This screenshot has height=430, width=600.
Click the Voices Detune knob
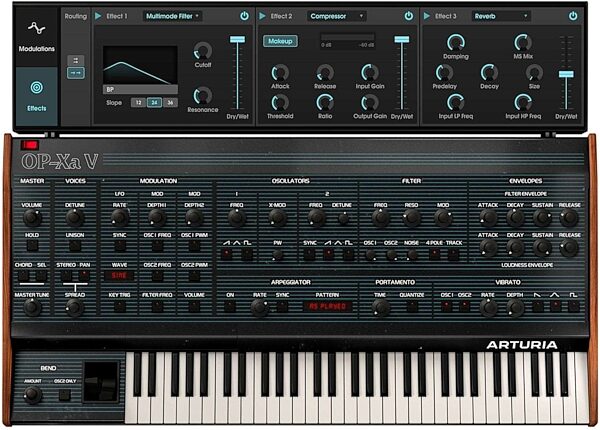coord(75,217)
